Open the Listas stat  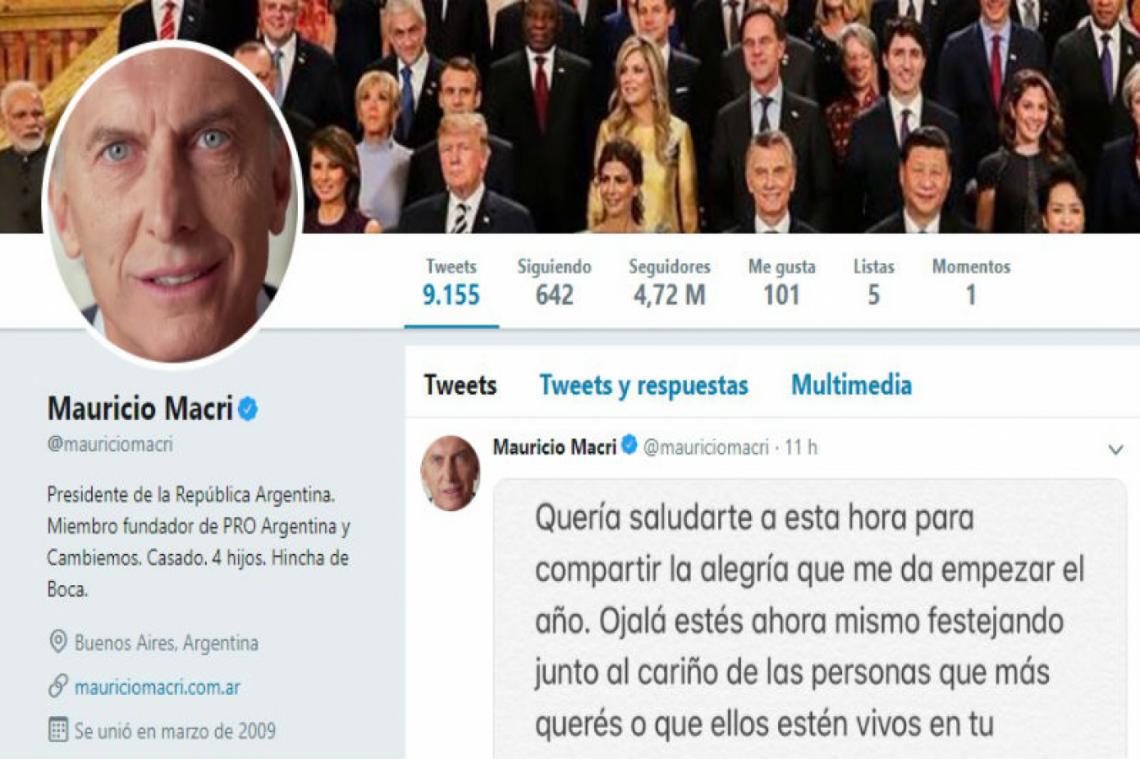[874, 282]
